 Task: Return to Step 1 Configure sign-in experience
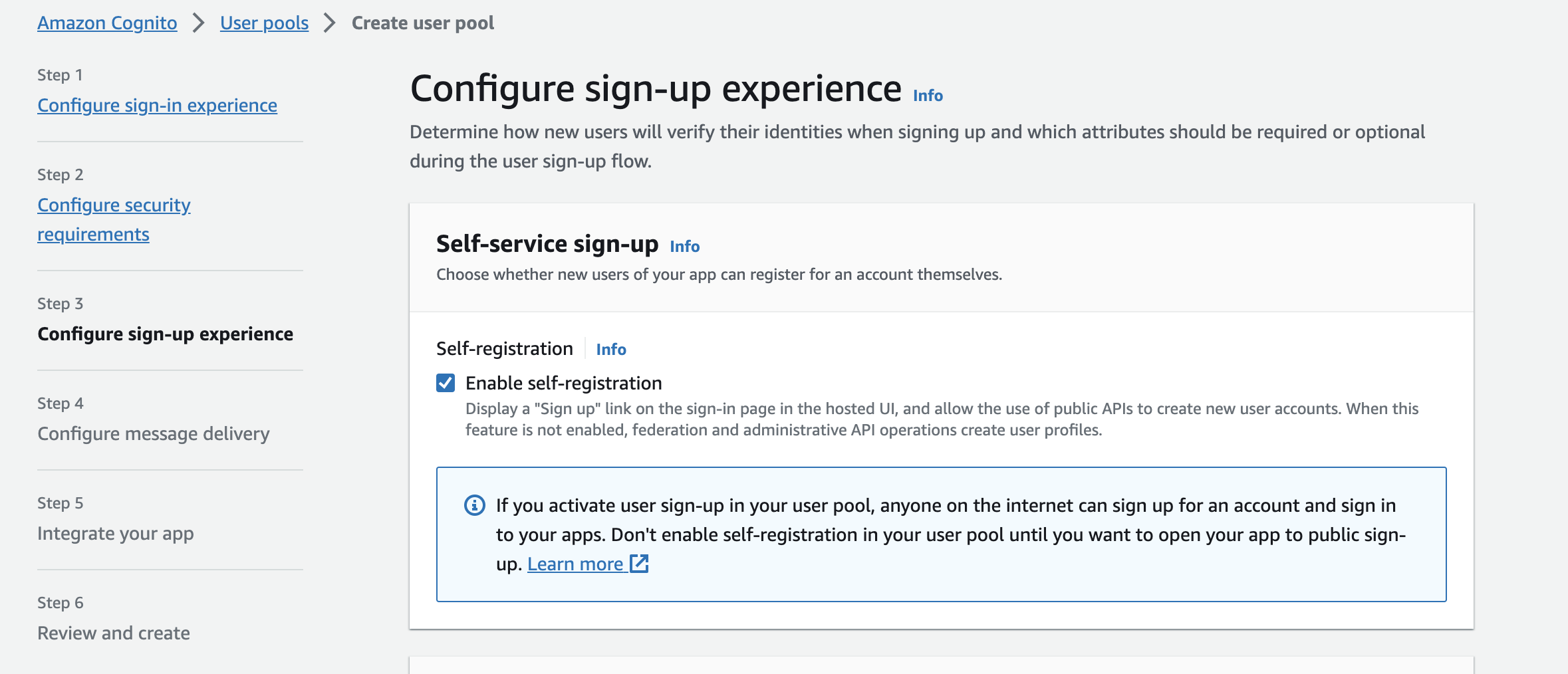(157, 106)
